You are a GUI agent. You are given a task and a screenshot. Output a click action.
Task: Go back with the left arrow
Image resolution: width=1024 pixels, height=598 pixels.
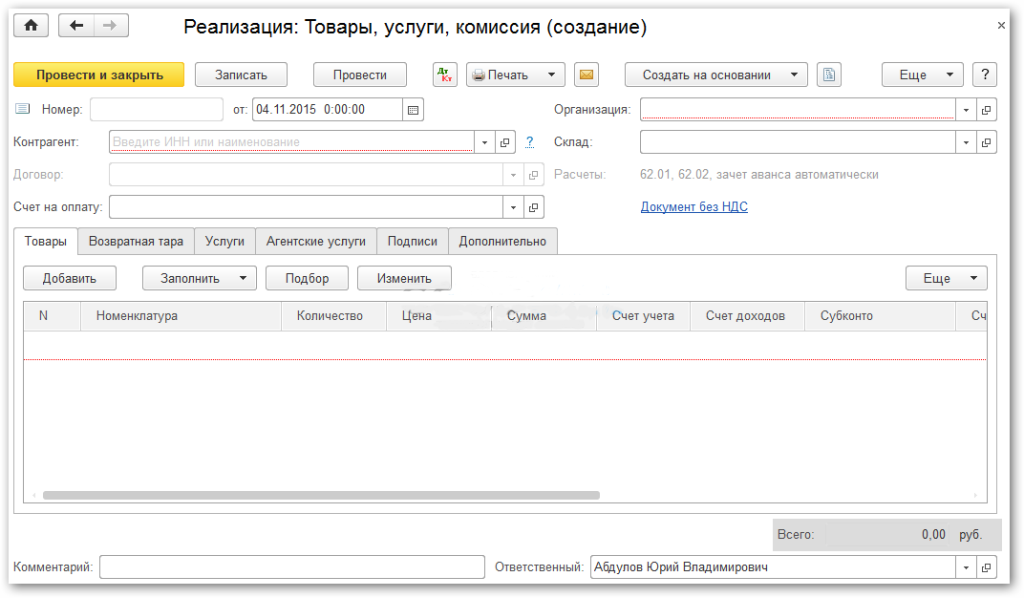pos(77,26)
